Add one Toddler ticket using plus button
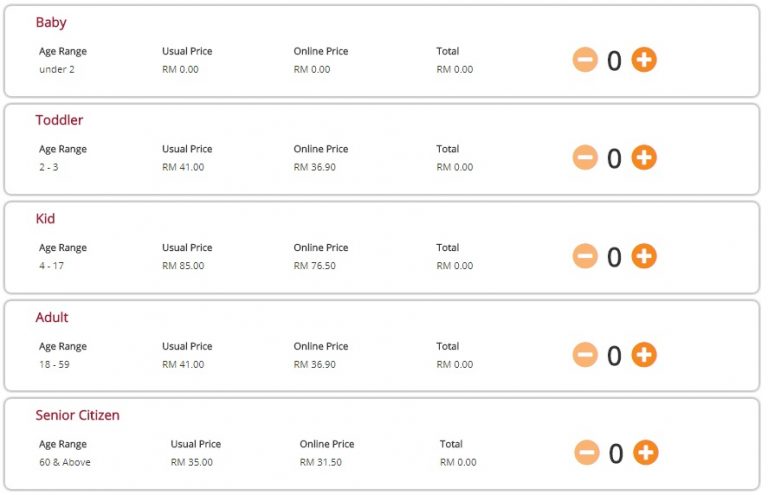 (644, 158)
